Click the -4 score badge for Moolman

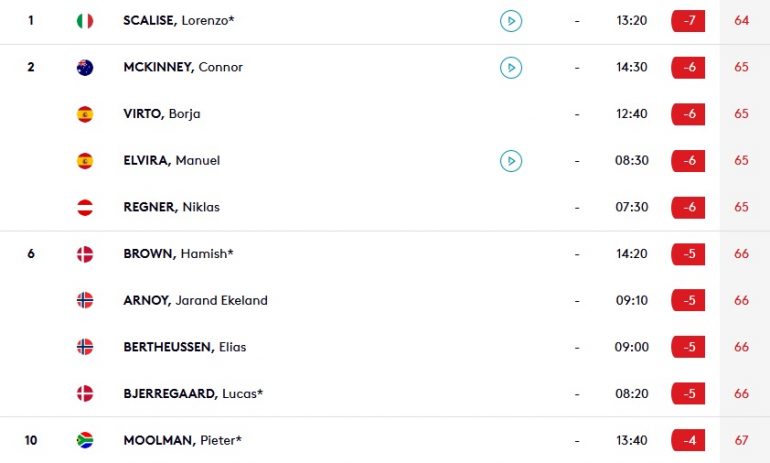click(x=688, y=440)
